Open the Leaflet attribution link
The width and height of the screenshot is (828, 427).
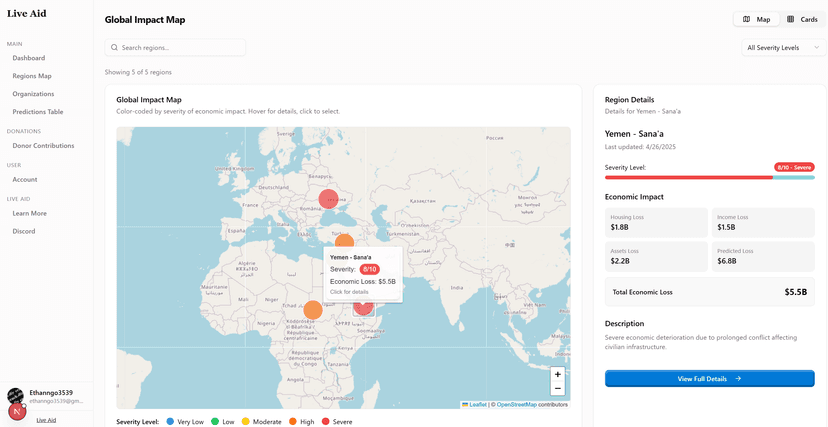click(477, 404)
